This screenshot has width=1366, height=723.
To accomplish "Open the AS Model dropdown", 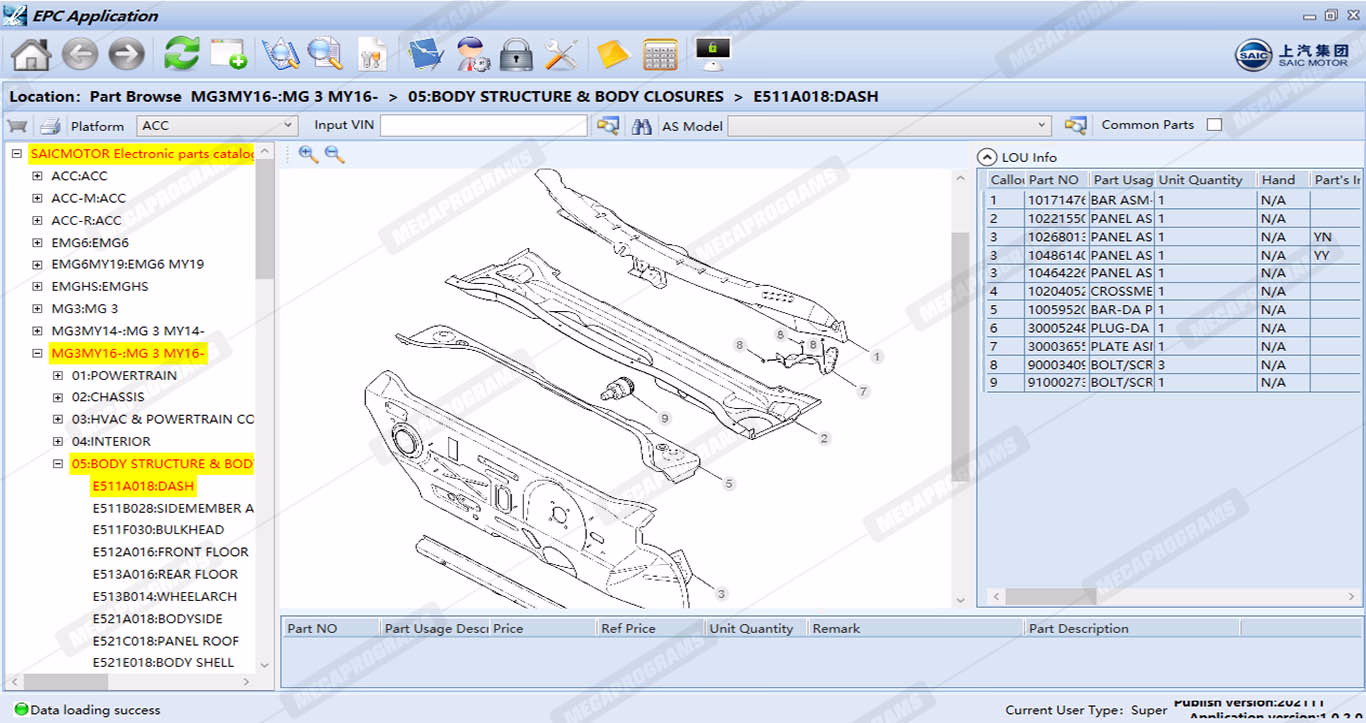I will pyautogui.click(x=889, y=126).
